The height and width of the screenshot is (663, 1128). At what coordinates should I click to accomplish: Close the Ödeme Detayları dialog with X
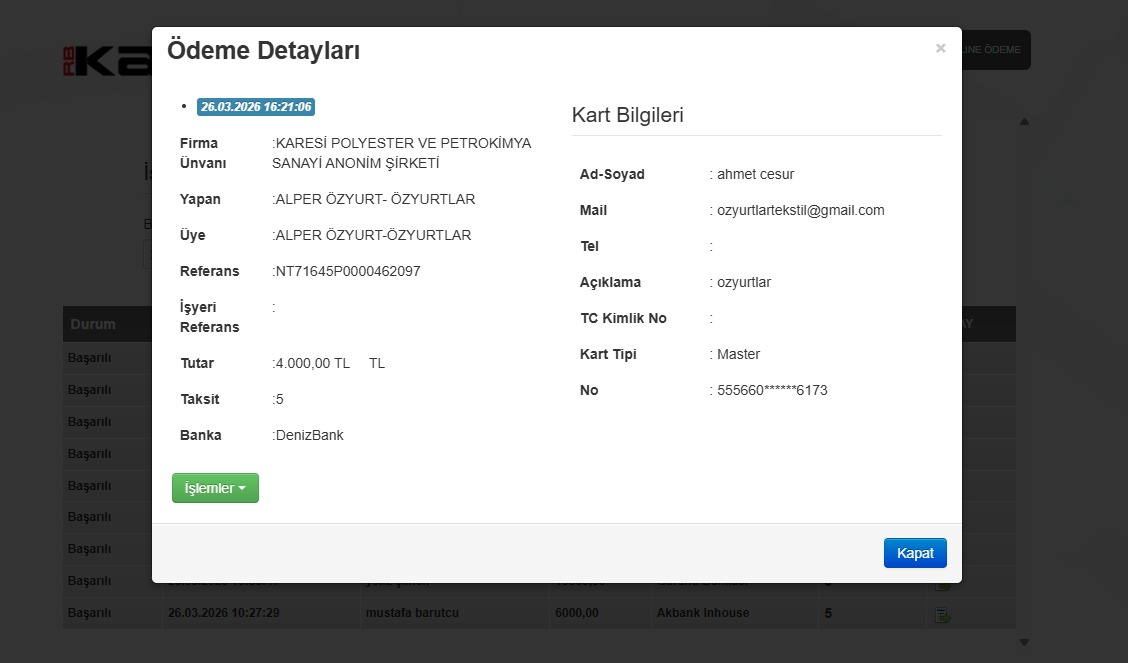point(940,48)
